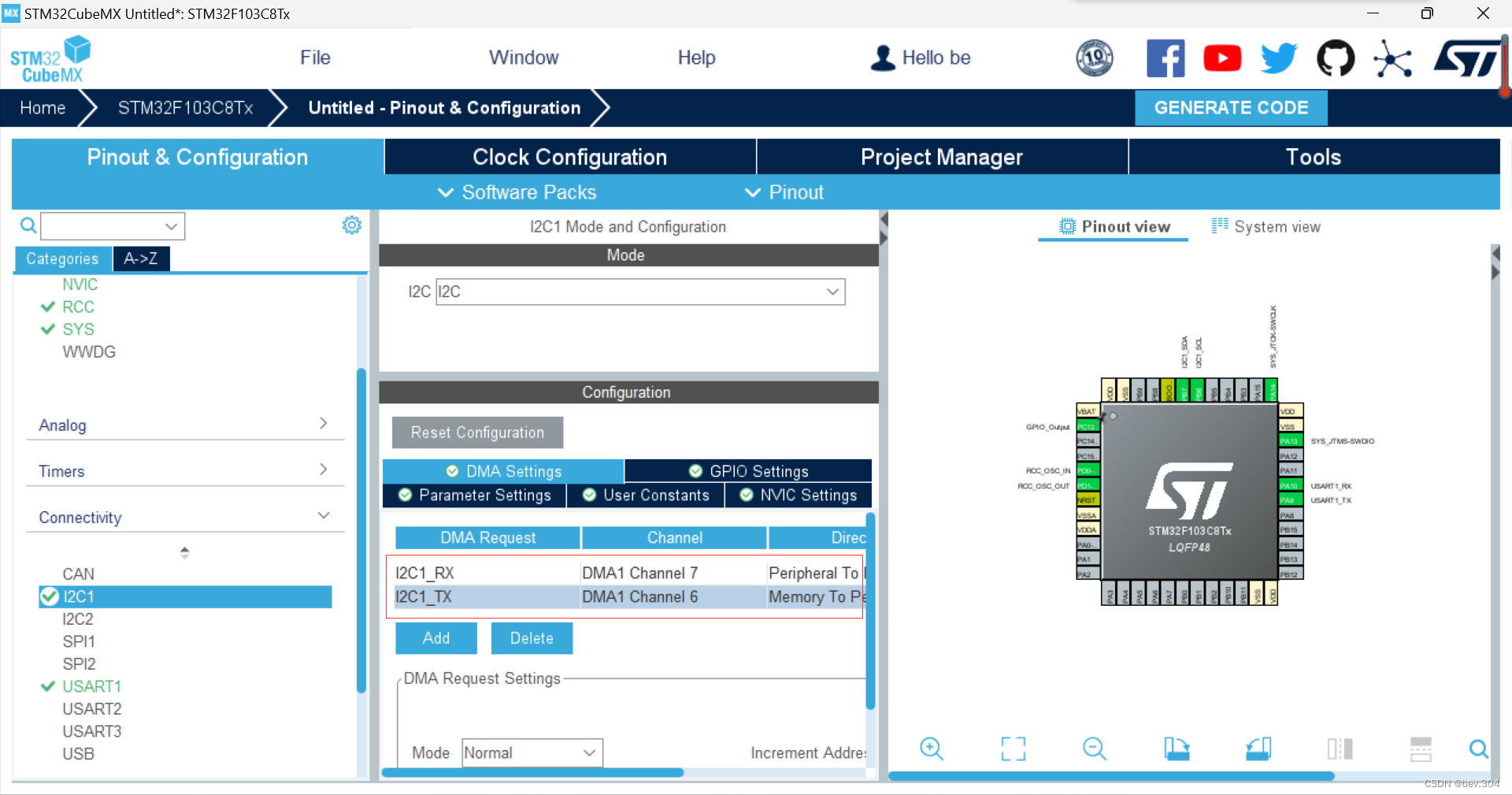Image resolution: width=1512 pixels, height=795 pixels.
Task: Switch to Clock Configuration tab
Action: (570, 157)
